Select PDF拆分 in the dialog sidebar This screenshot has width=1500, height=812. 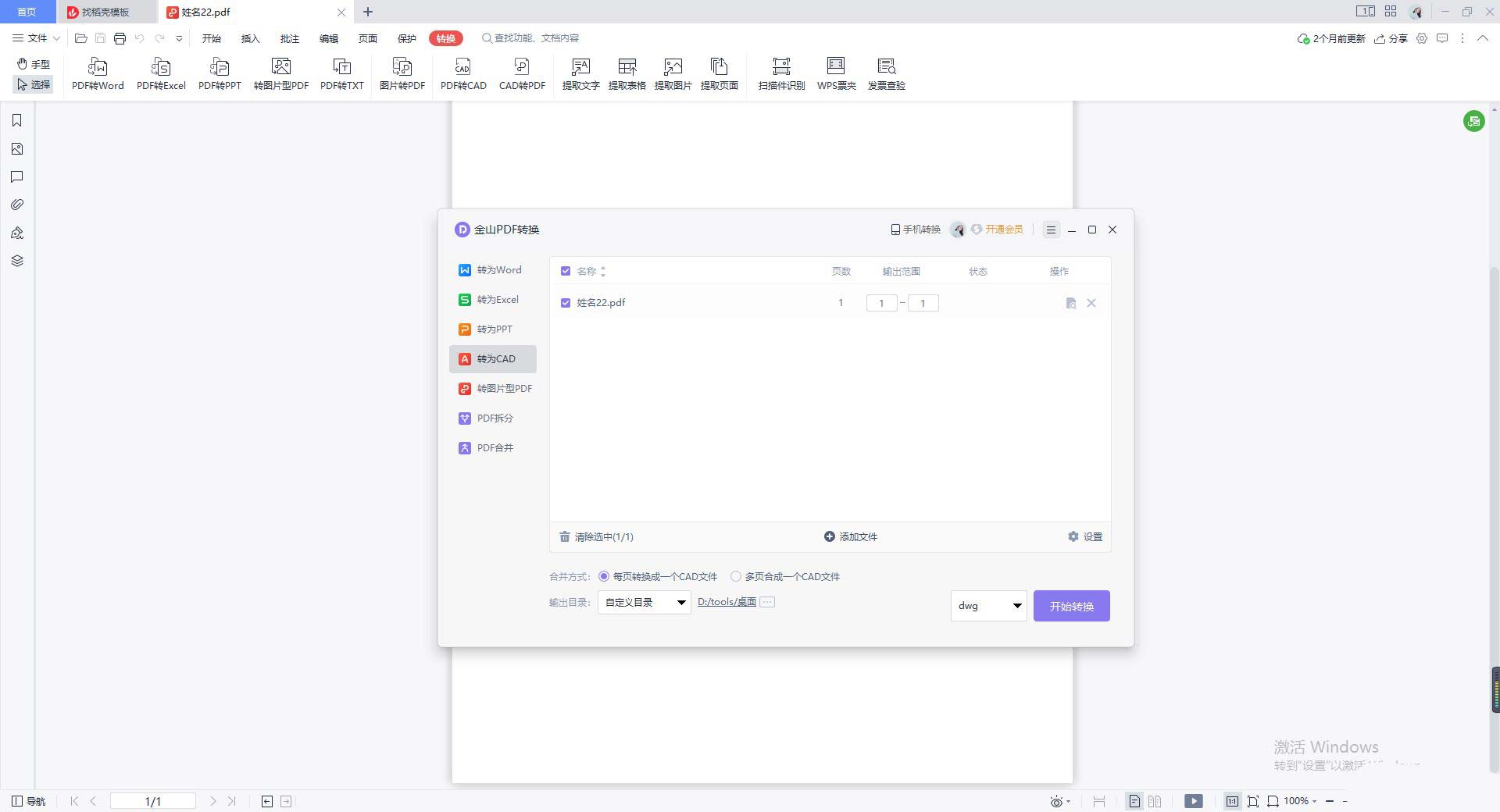point(492,418)
